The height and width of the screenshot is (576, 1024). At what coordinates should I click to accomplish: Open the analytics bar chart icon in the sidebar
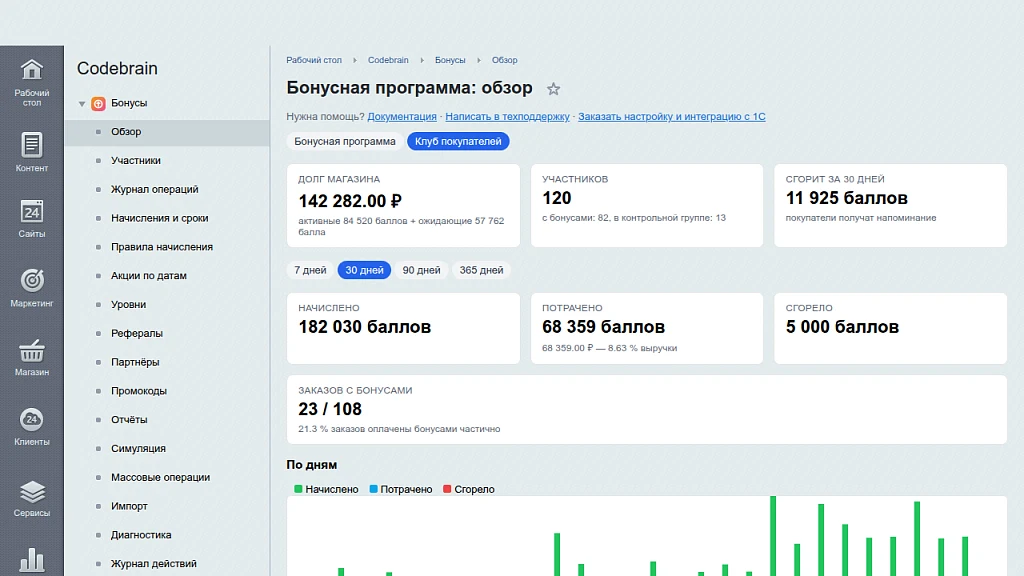tap(31, 560)
